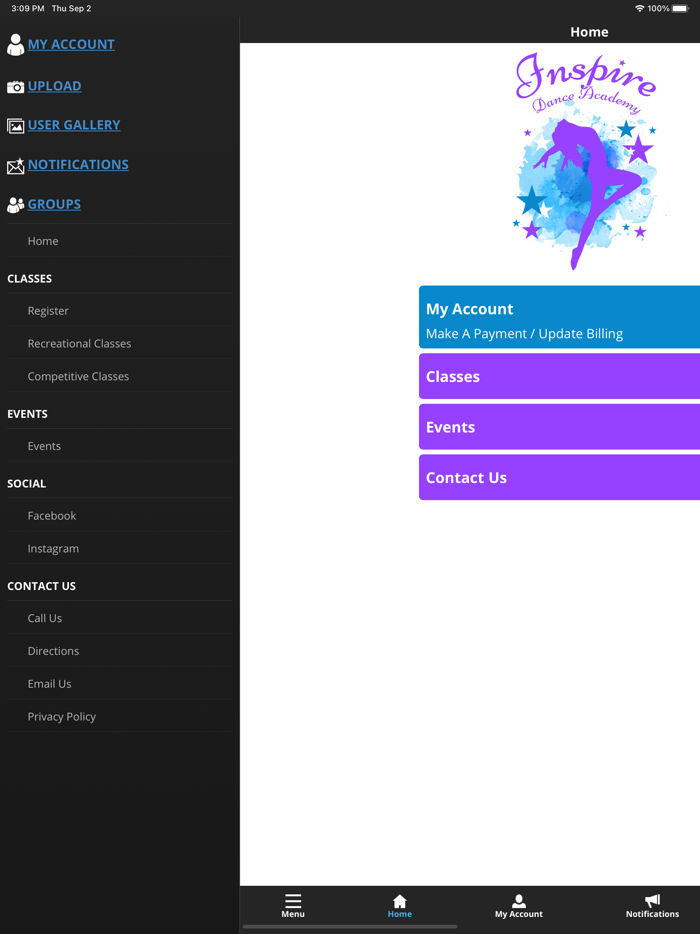Open the Instagram menu item
700x934 pixels.
119,548
